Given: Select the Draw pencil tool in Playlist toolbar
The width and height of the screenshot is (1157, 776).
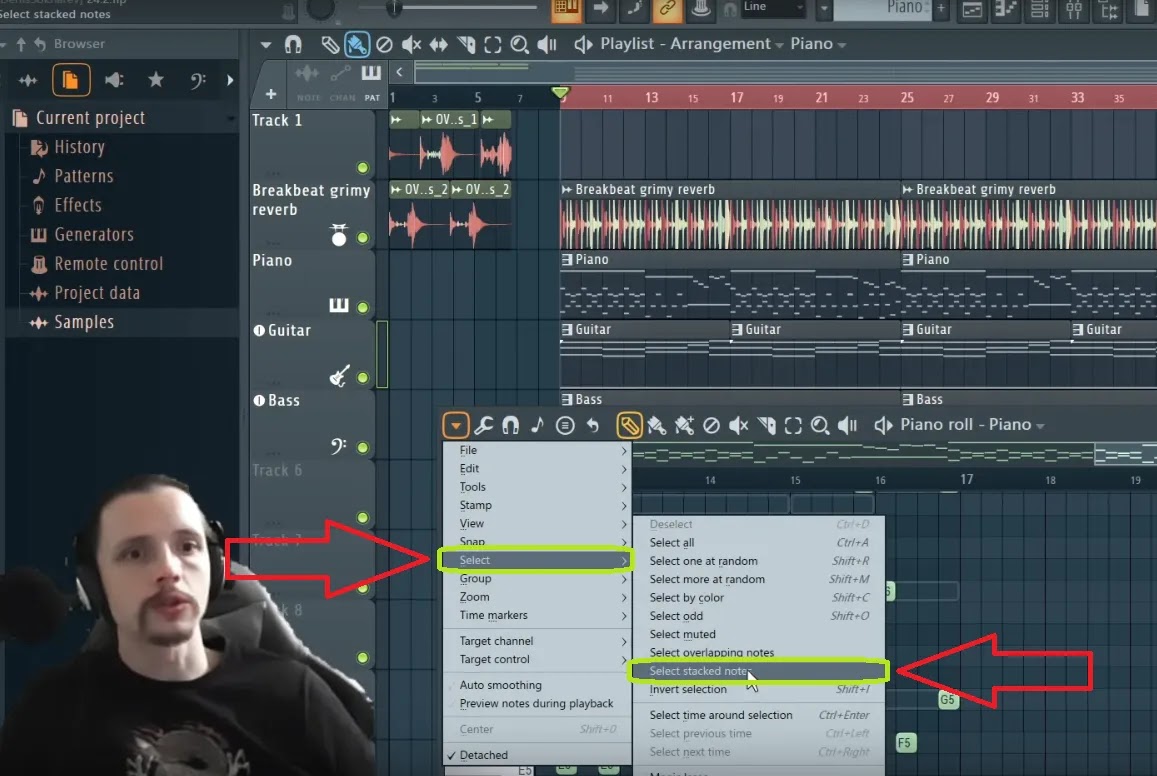Looking at the screenshot, I should click(330, 44).
